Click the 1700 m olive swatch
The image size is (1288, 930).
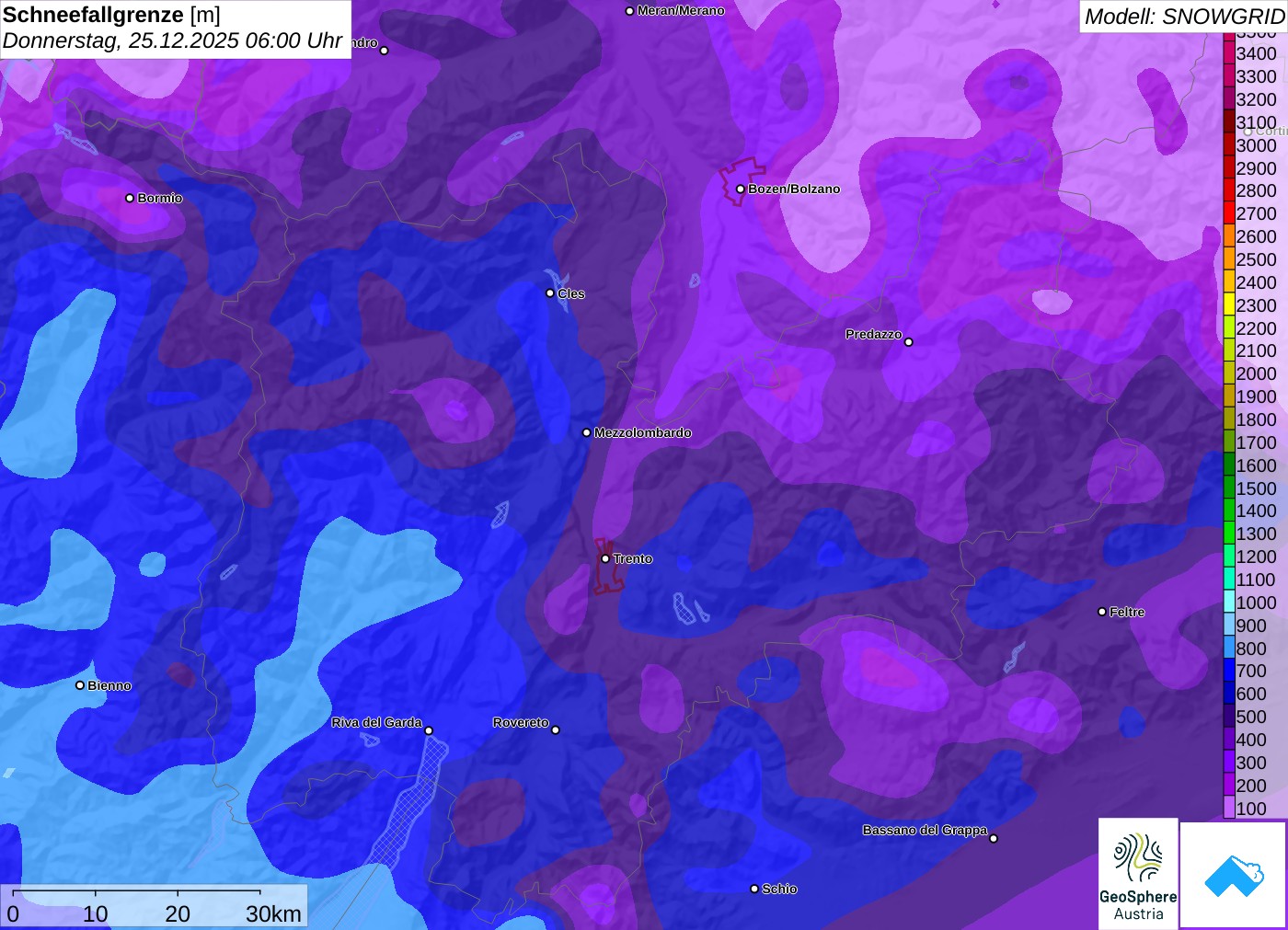tap(1228, 442)
